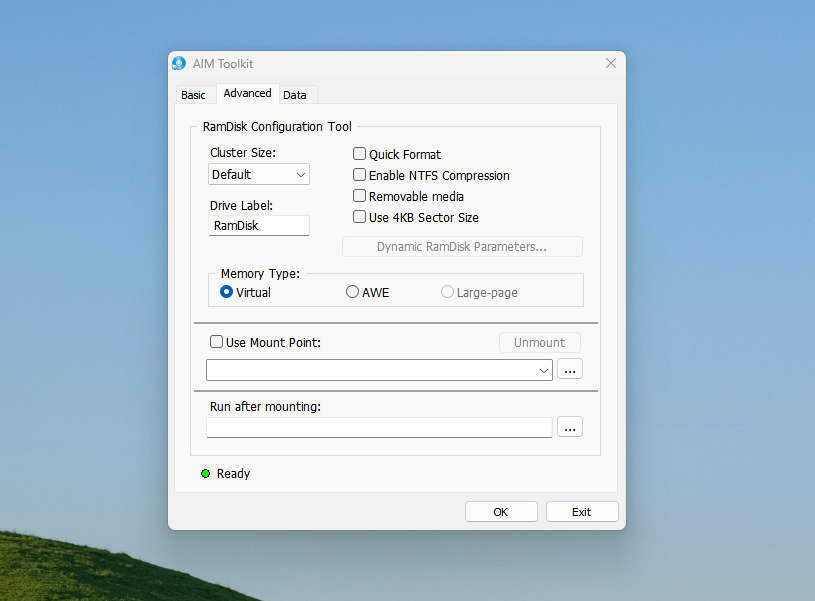
Task: Switch to the Basic tab
Action: [x=193, y=95]
